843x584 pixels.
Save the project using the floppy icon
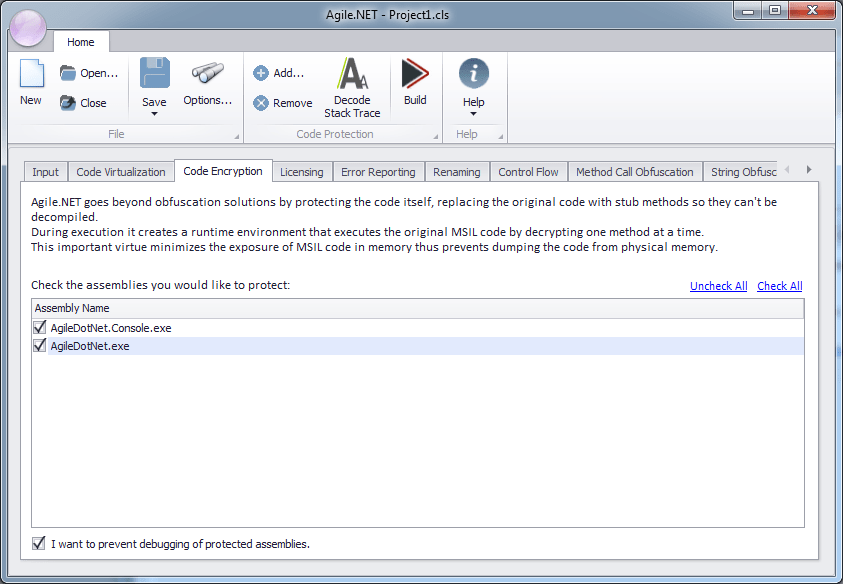tap(155, 73)
